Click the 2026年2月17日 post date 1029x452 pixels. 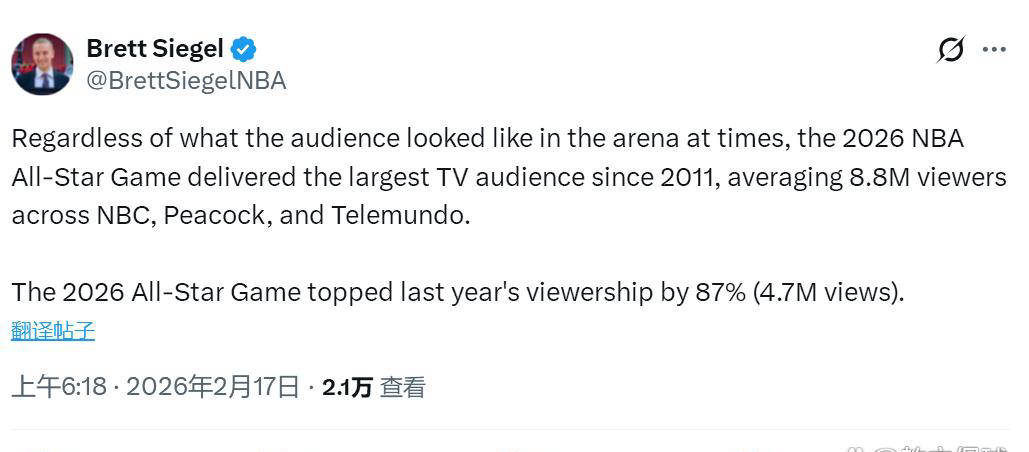(213, 387)
